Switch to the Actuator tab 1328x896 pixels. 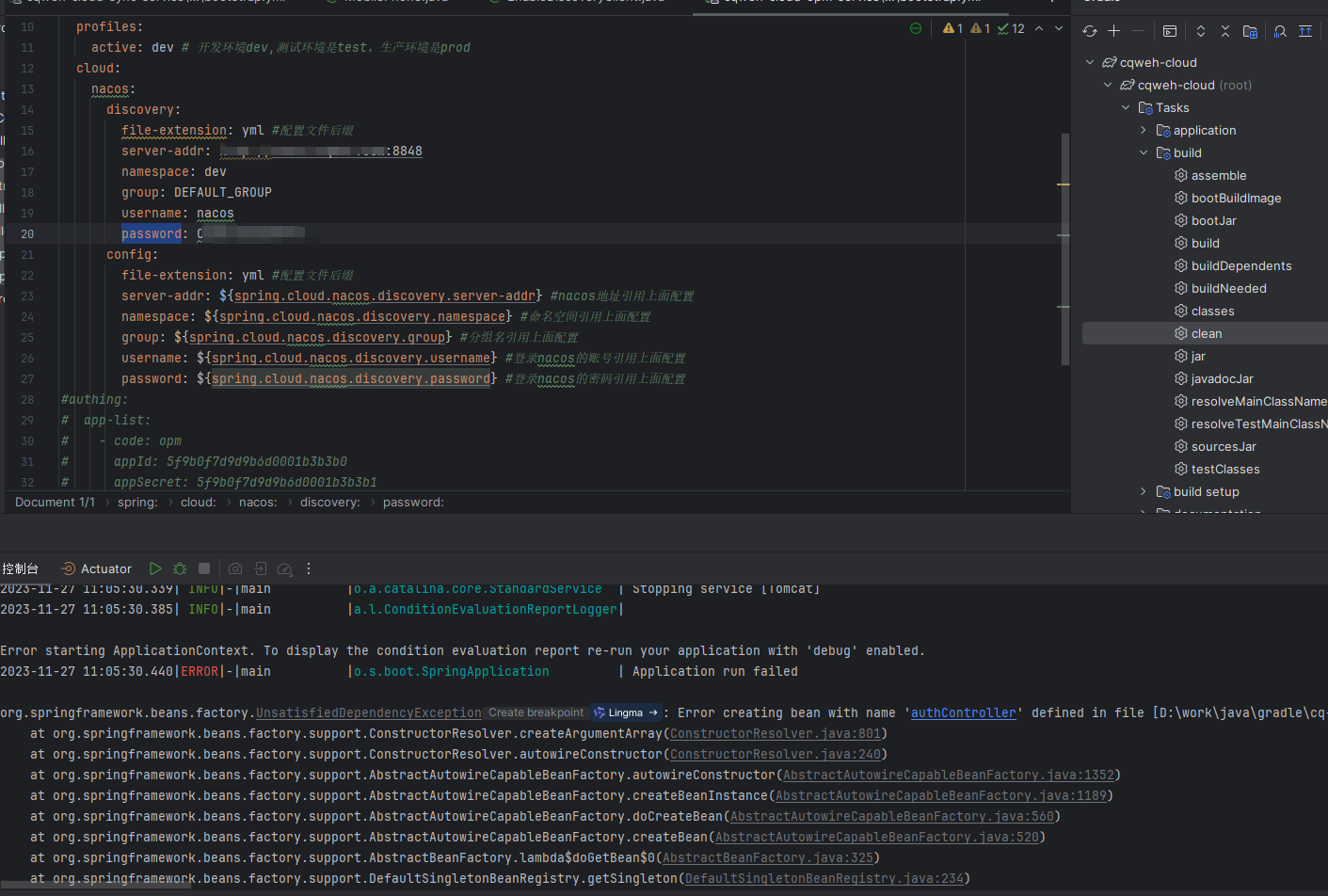point(96,568)
